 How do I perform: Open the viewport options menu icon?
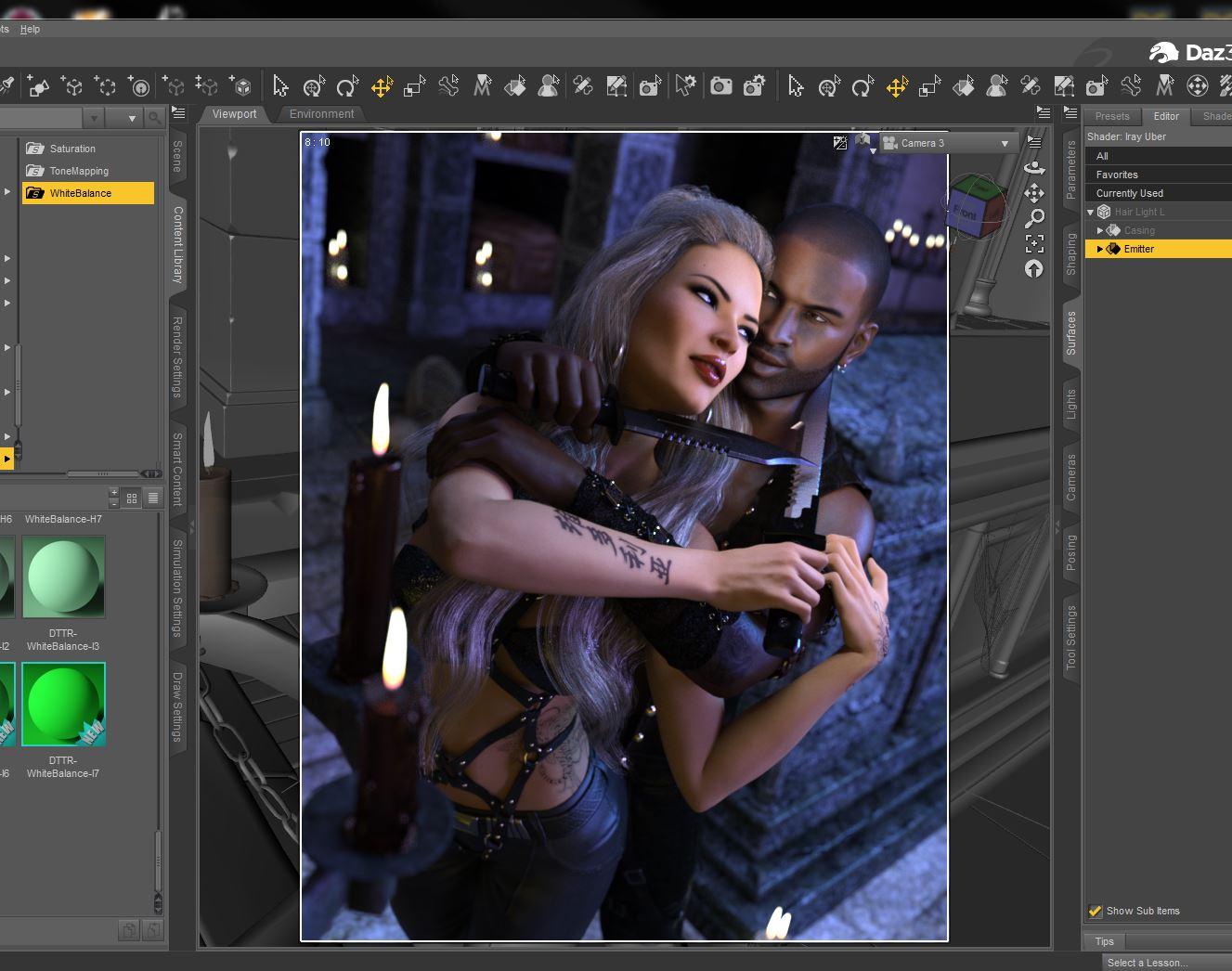click(x=1034, y=142)
